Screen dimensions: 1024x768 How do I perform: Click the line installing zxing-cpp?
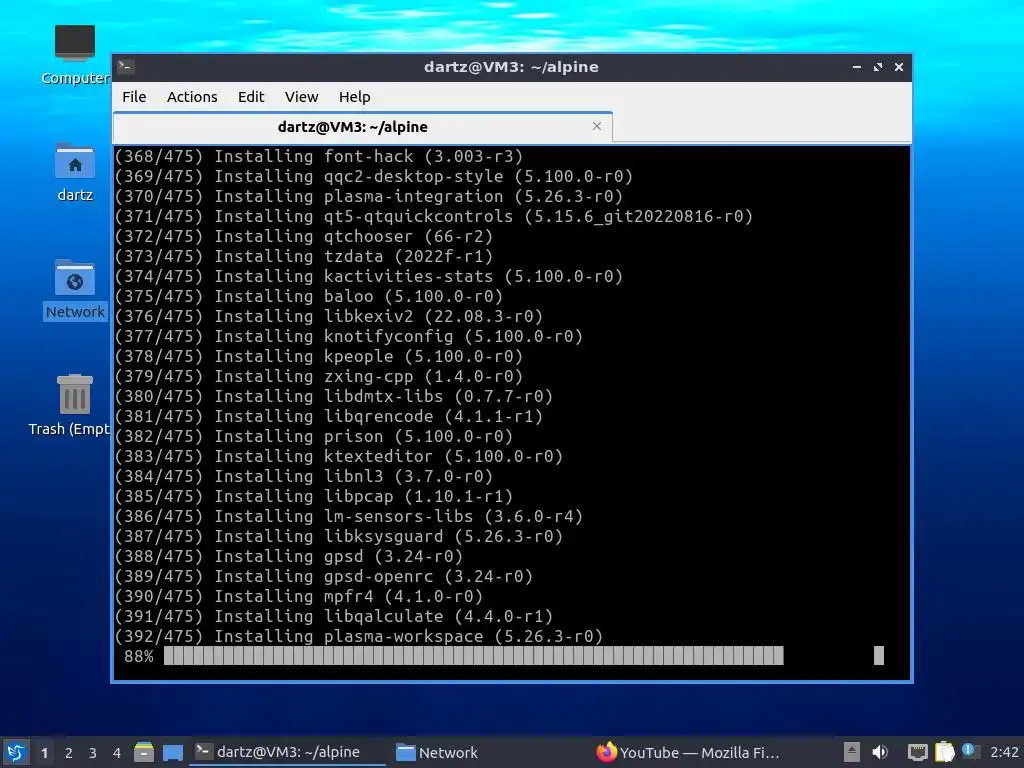click(319, 377)
